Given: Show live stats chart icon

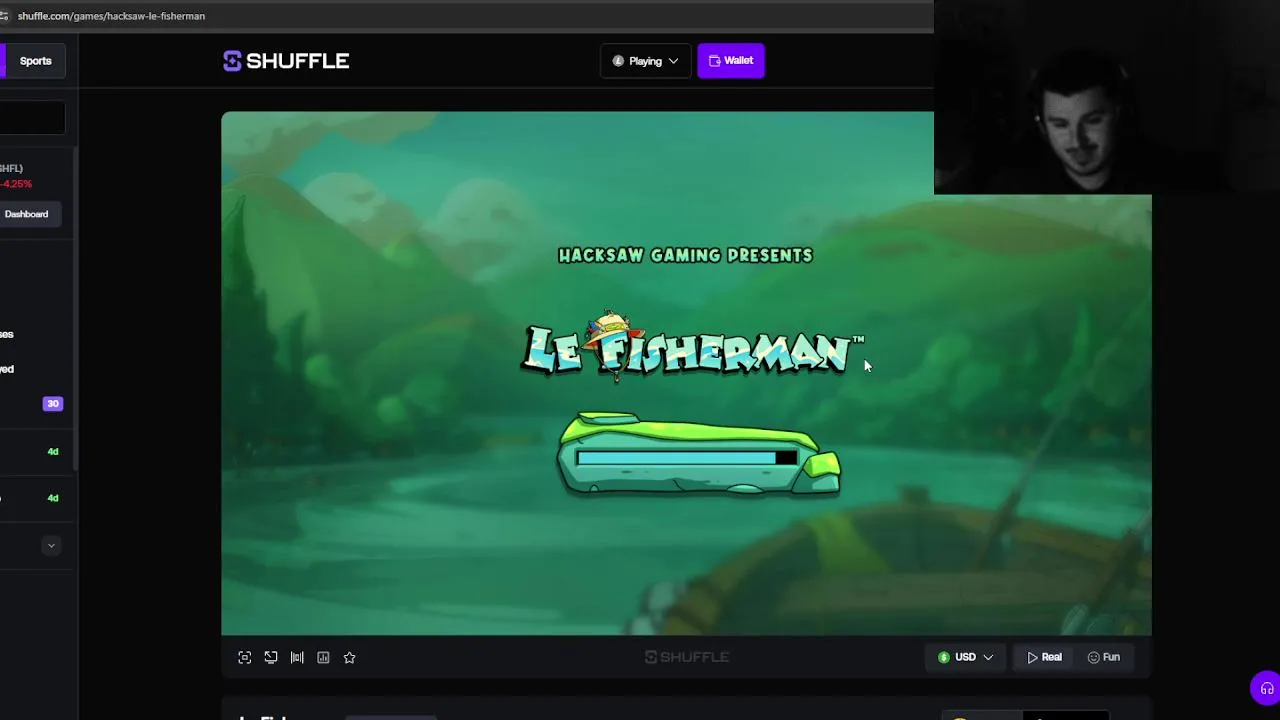Looking at the screenshot, I should pyautogui.click(x=323, y=657).
